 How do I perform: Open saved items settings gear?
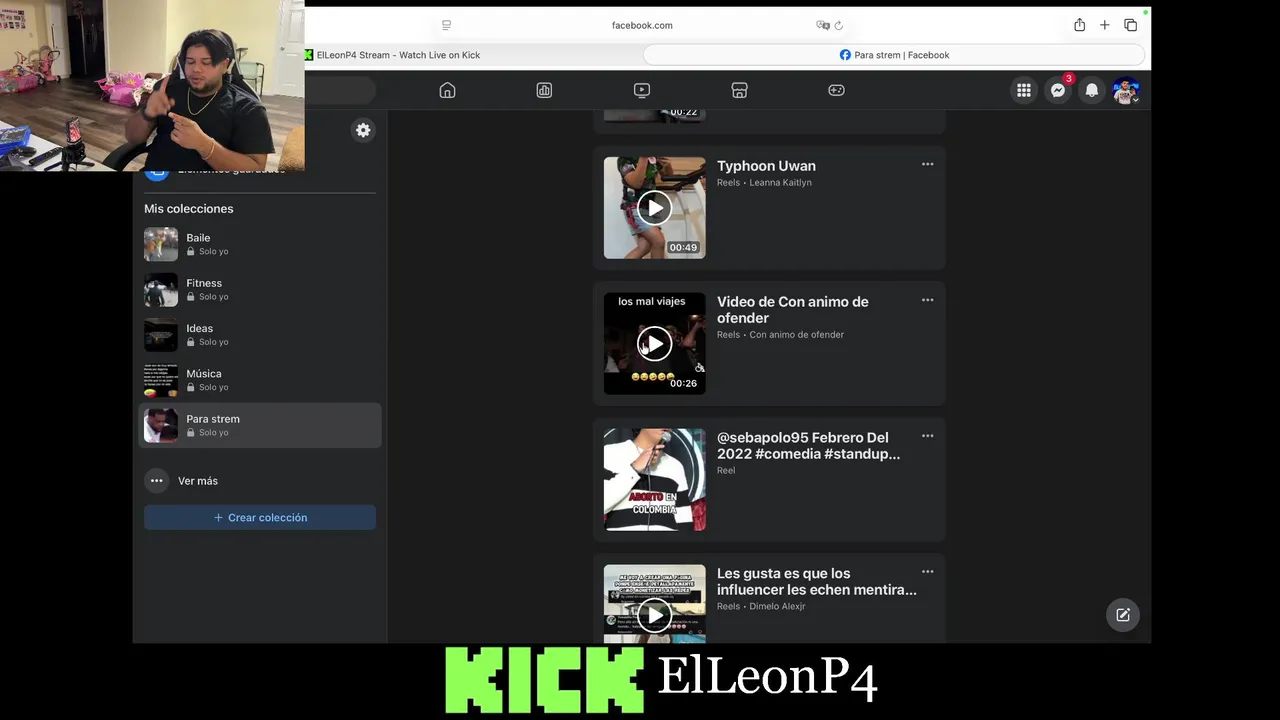pos(363,130)
